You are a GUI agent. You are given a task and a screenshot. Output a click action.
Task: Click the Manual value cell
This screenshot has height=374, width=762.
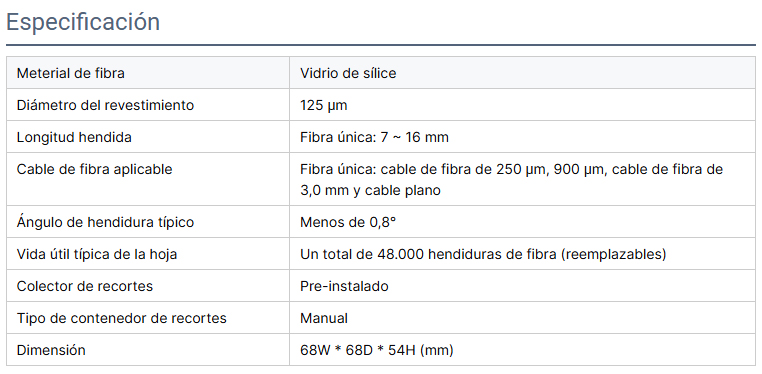point(522,318)
